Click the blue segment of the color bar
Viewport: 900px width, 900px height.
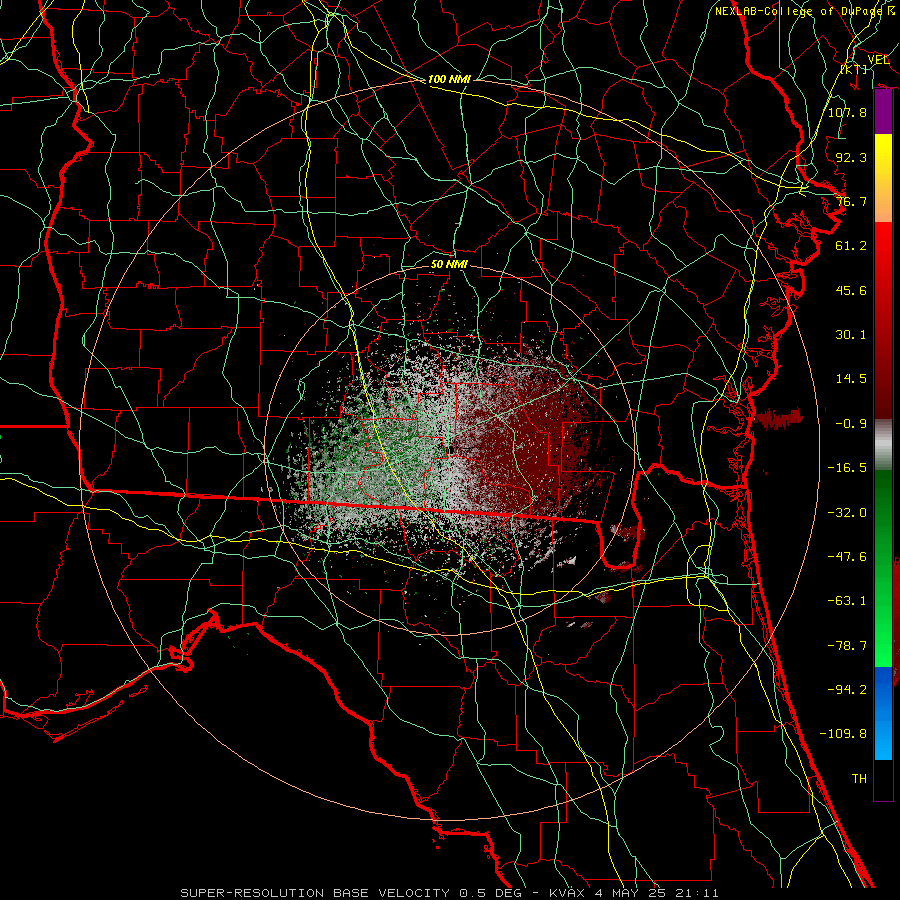(883, 713)
